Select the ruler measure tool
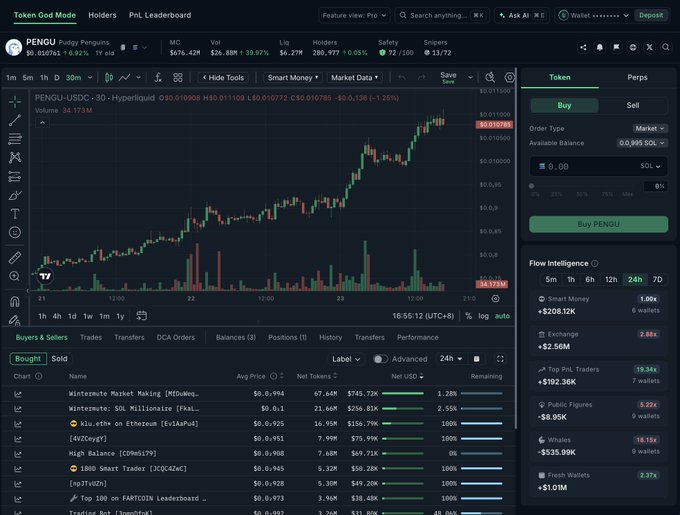 pyautogui.click(x=15, y=258)
